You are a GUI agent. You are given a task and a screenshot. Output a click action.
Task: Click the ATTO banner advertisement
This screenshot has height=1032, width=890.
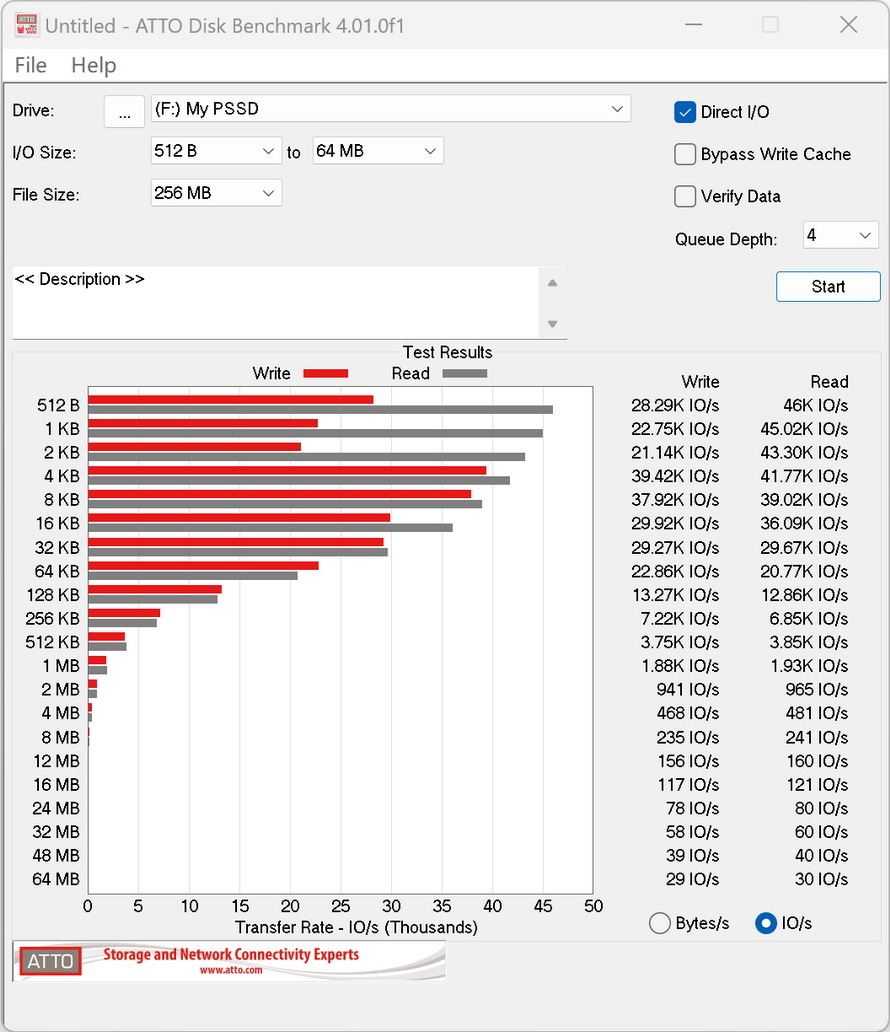click(229, 961)
